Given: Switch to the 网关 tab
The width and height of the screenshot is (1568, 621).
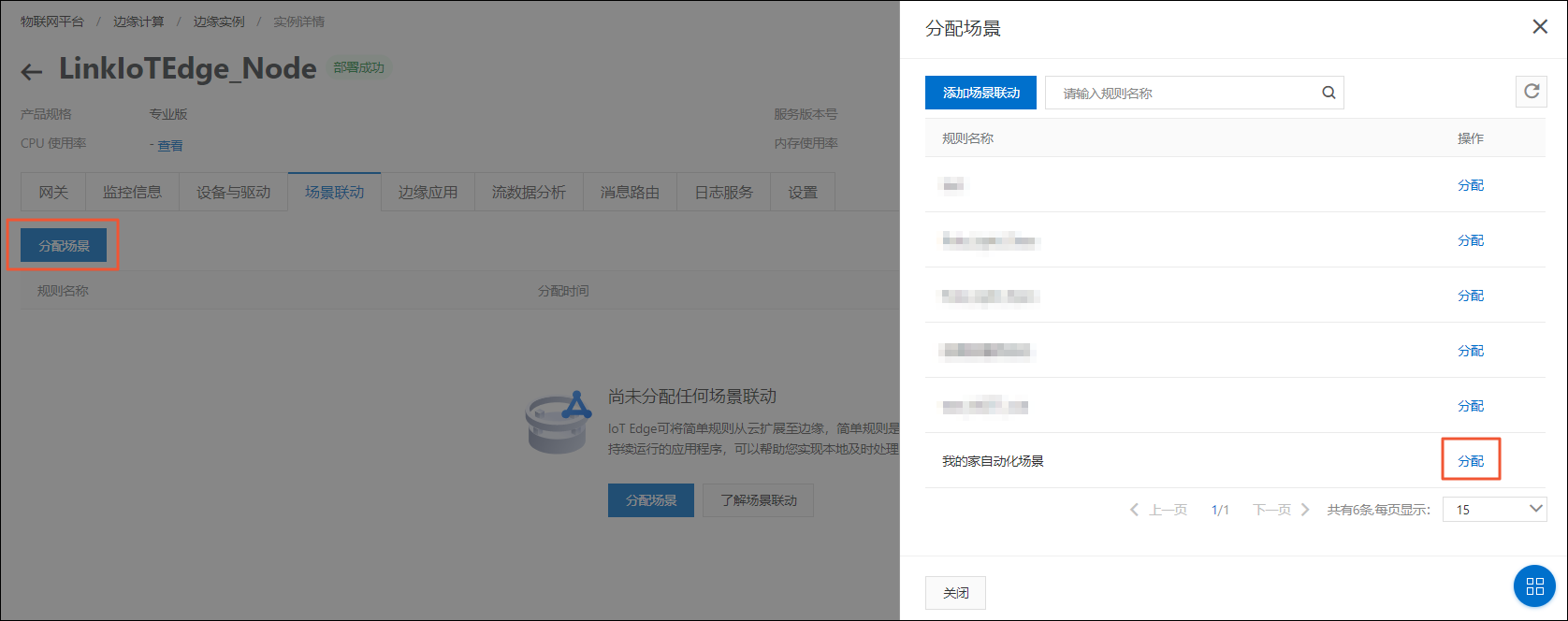Looking at the screenshot, I should point(53,192).
